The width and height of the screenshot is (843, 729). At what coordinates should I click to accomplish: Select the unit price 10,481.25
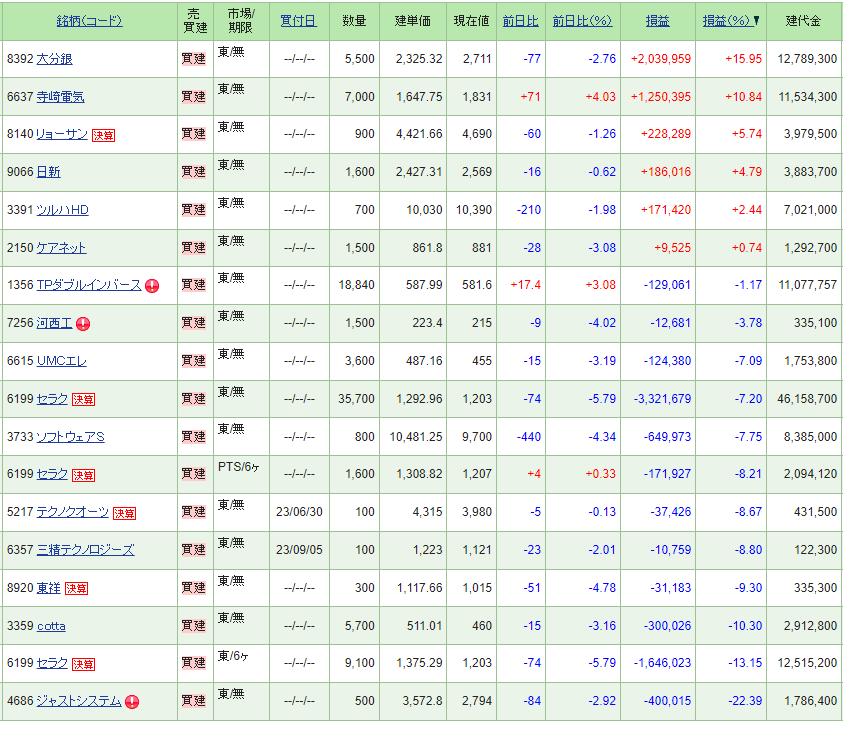pyautogui.click(x=416, y=437)
